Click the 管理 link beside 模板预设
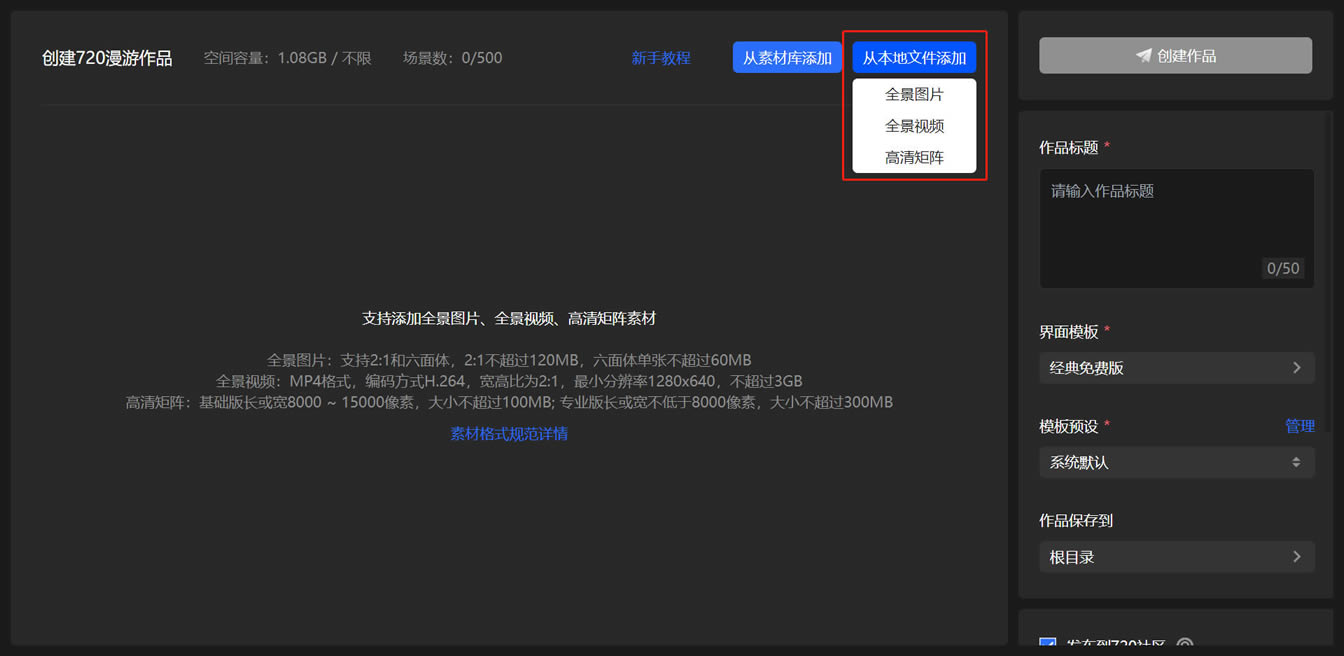The height and width of the screenshot is (656, 1344). pos(1300,426)
